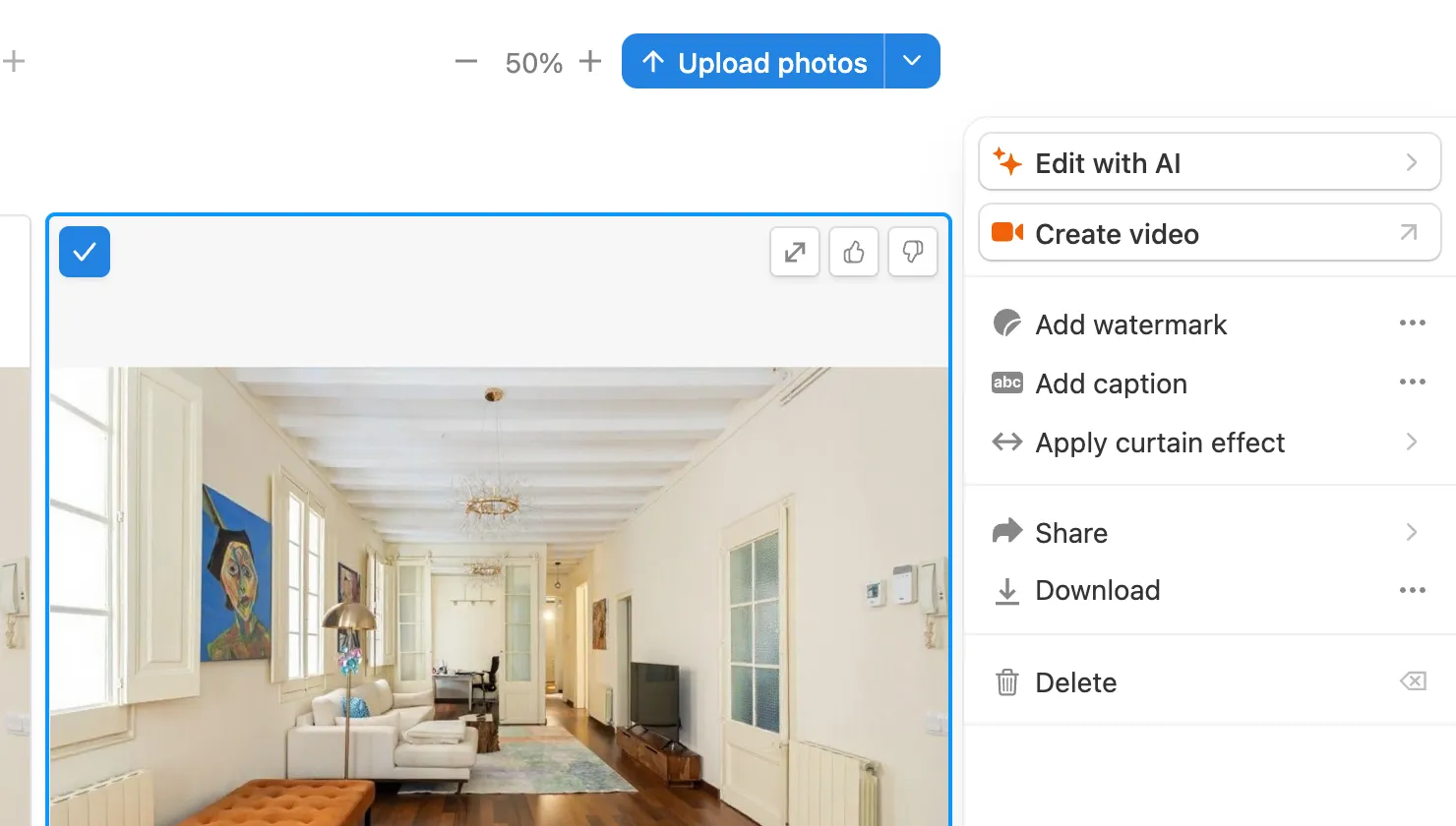The width and height of the screenshot is (1456, 826).
Task: Click Delete in the menu
Action: click(1210, 682)
